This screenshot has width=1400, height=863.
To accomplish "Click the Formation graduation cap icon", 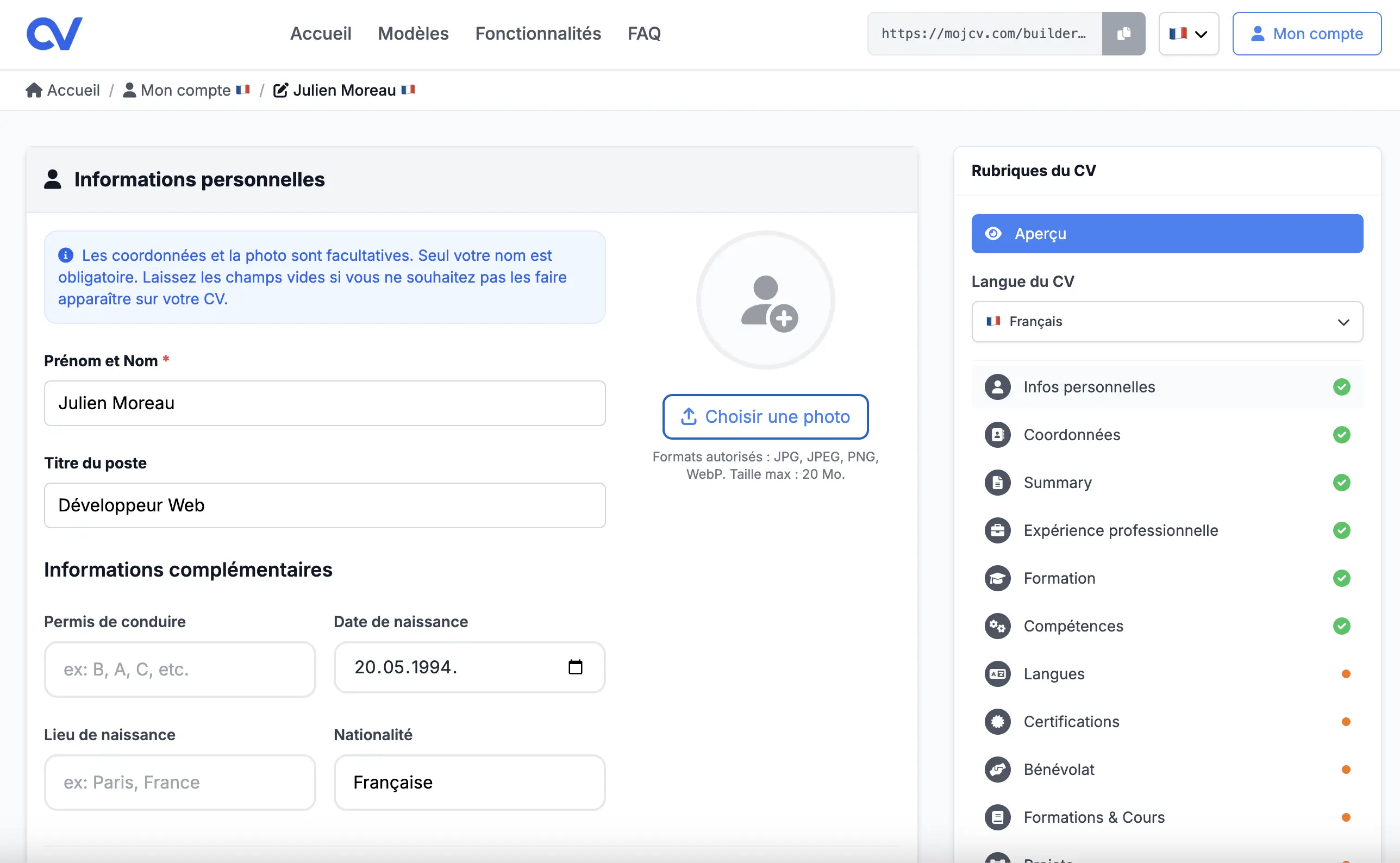I will tap(997, 578).
